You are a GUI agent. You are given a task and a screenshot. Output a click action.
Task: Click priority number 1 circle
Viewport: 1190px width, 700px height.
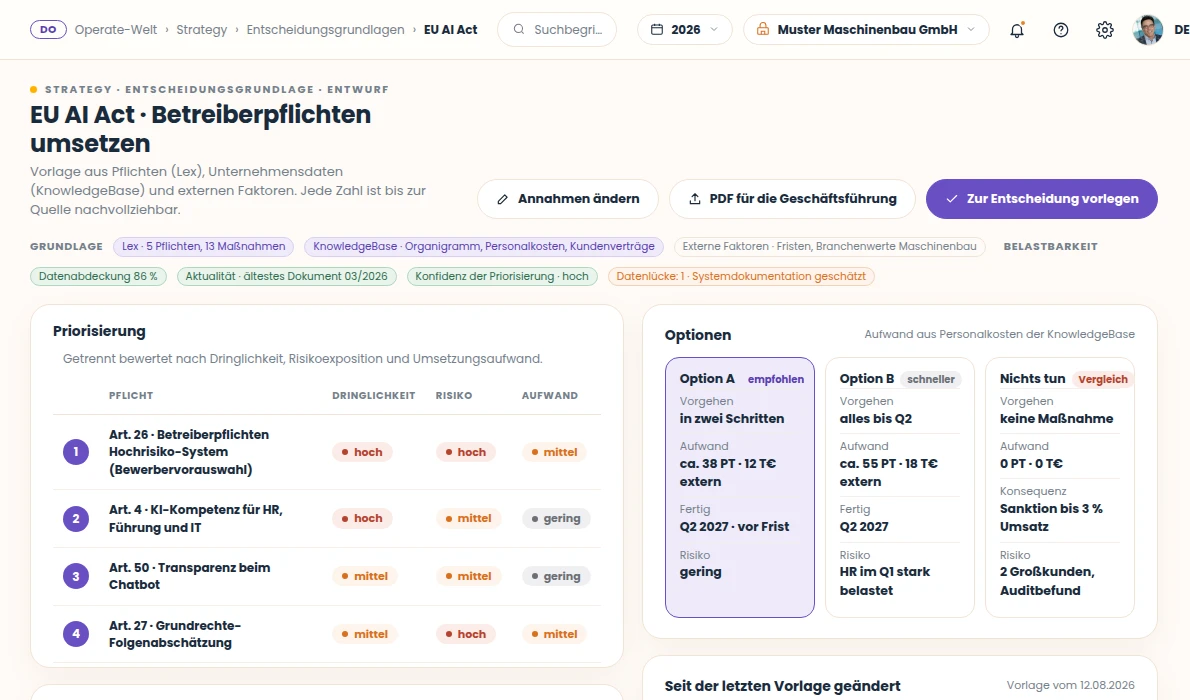coord(76,452)
